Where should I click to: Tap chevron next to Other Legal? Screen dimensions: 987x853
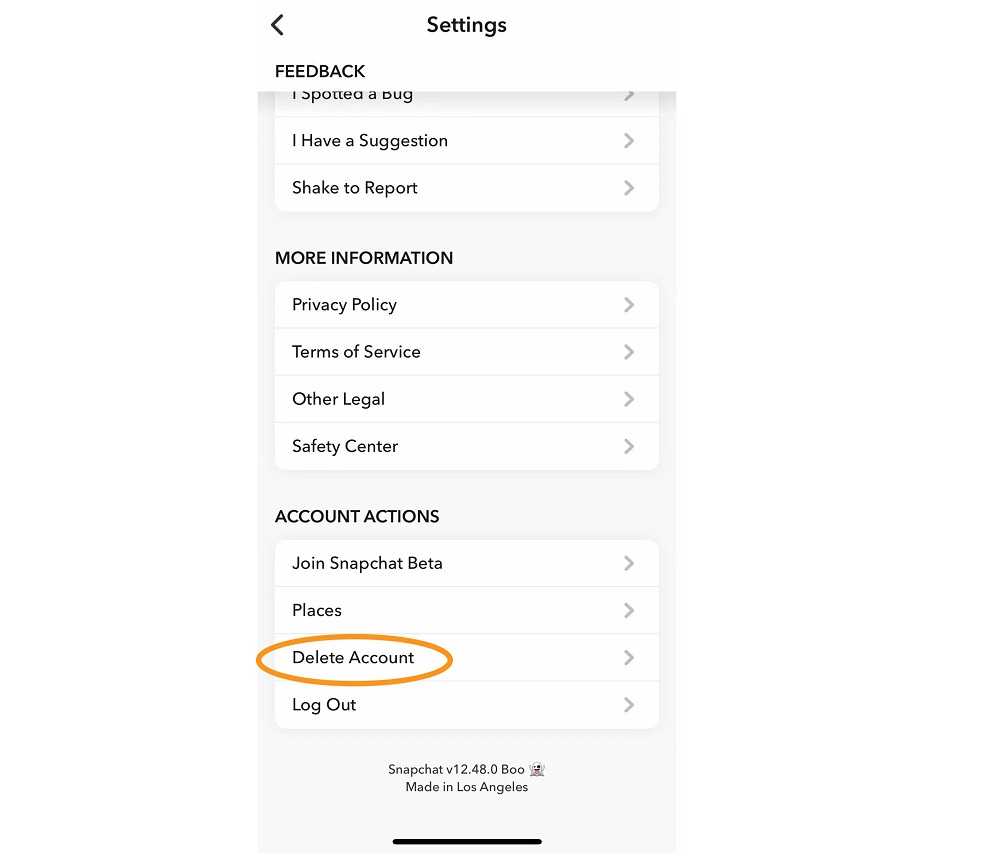629,399
